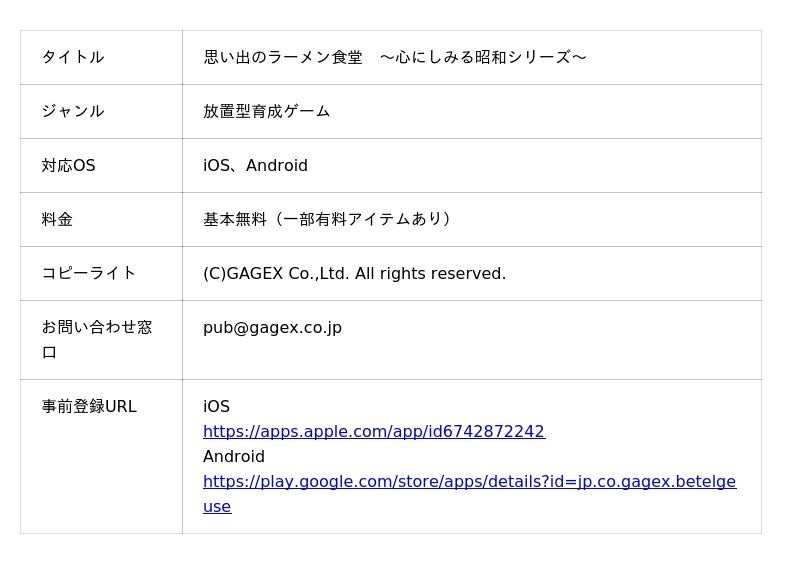Click the pub@gagex.co.jp email address
Image resolution: width=800 pixels, height=564 pixels.
click(272, 328)
